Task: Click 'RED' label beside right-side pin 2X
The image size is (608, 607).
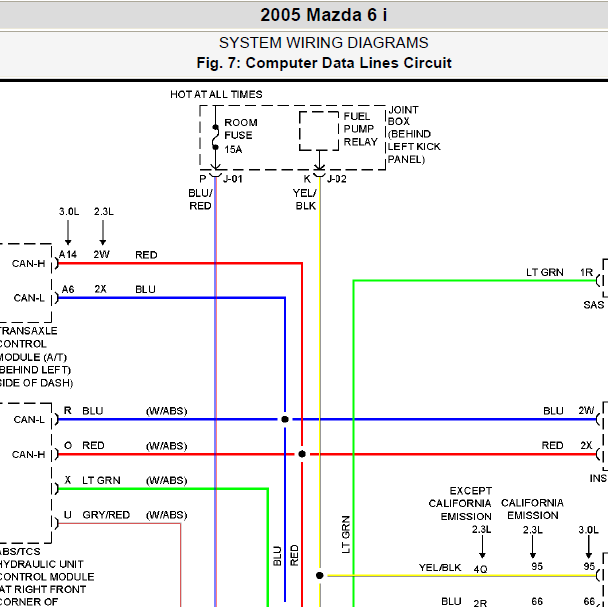Action: point(552,445)
